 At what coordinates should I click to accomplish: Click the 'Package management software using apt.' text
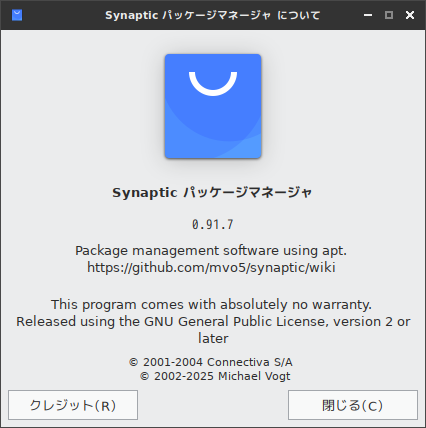click(211, 251)
